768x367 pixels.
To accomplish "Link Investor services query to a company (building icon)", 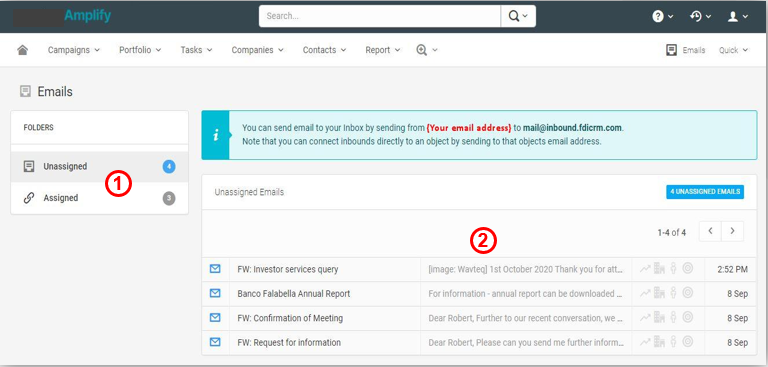I will pos(659,269).
